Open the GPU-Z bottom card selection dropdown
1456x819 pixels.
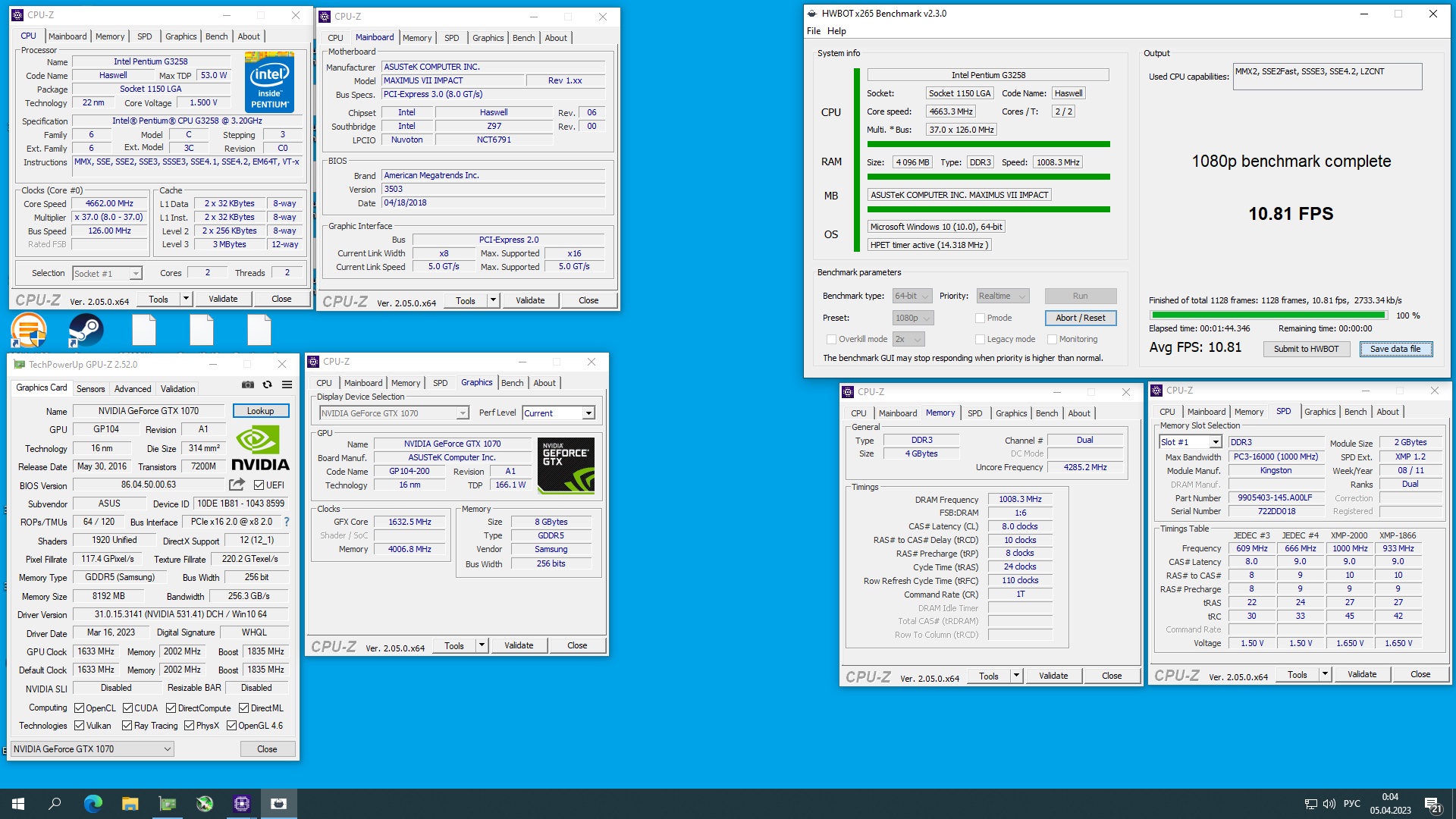click(93, 749)
